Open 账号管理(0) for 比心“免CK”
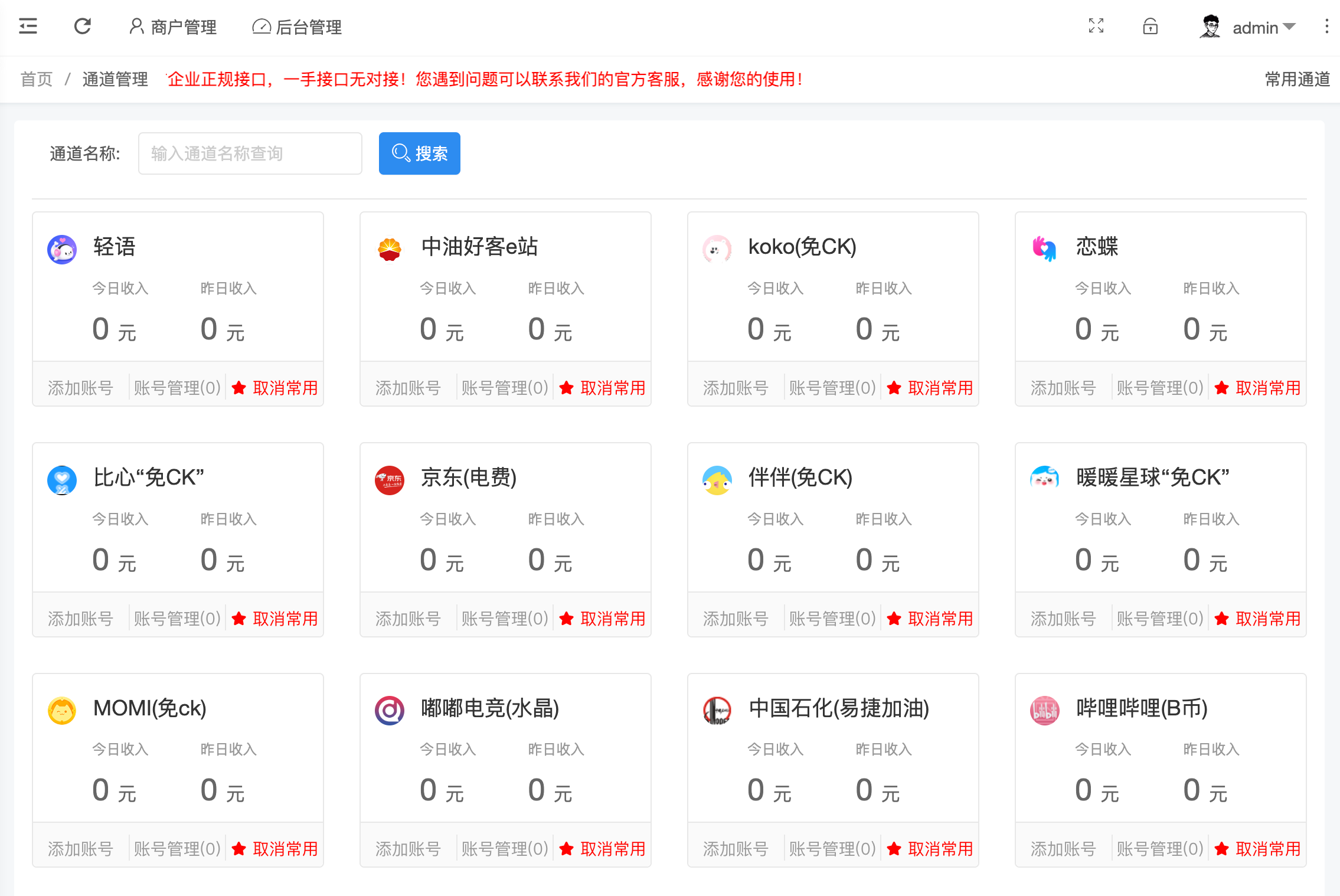The height and width of the screenshot is (896, 1340). point(177,619)
